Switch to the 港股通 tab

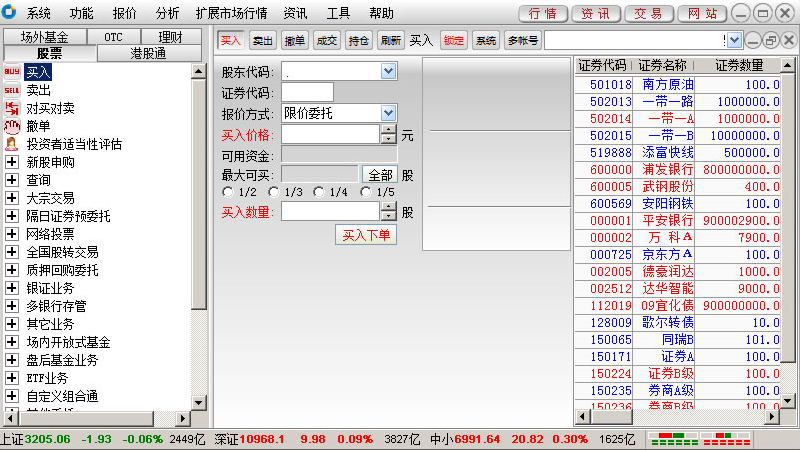click(x=148, y=53)
